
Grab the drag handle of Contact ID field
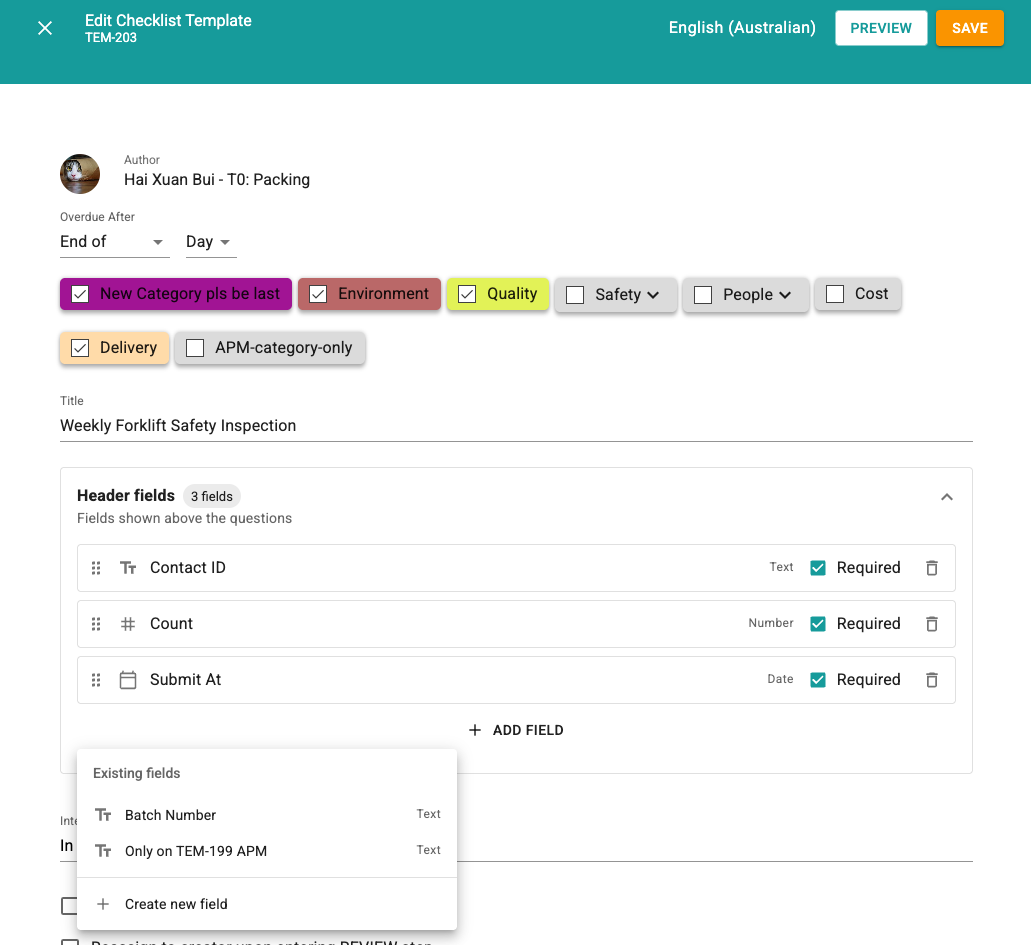(96, 568)
